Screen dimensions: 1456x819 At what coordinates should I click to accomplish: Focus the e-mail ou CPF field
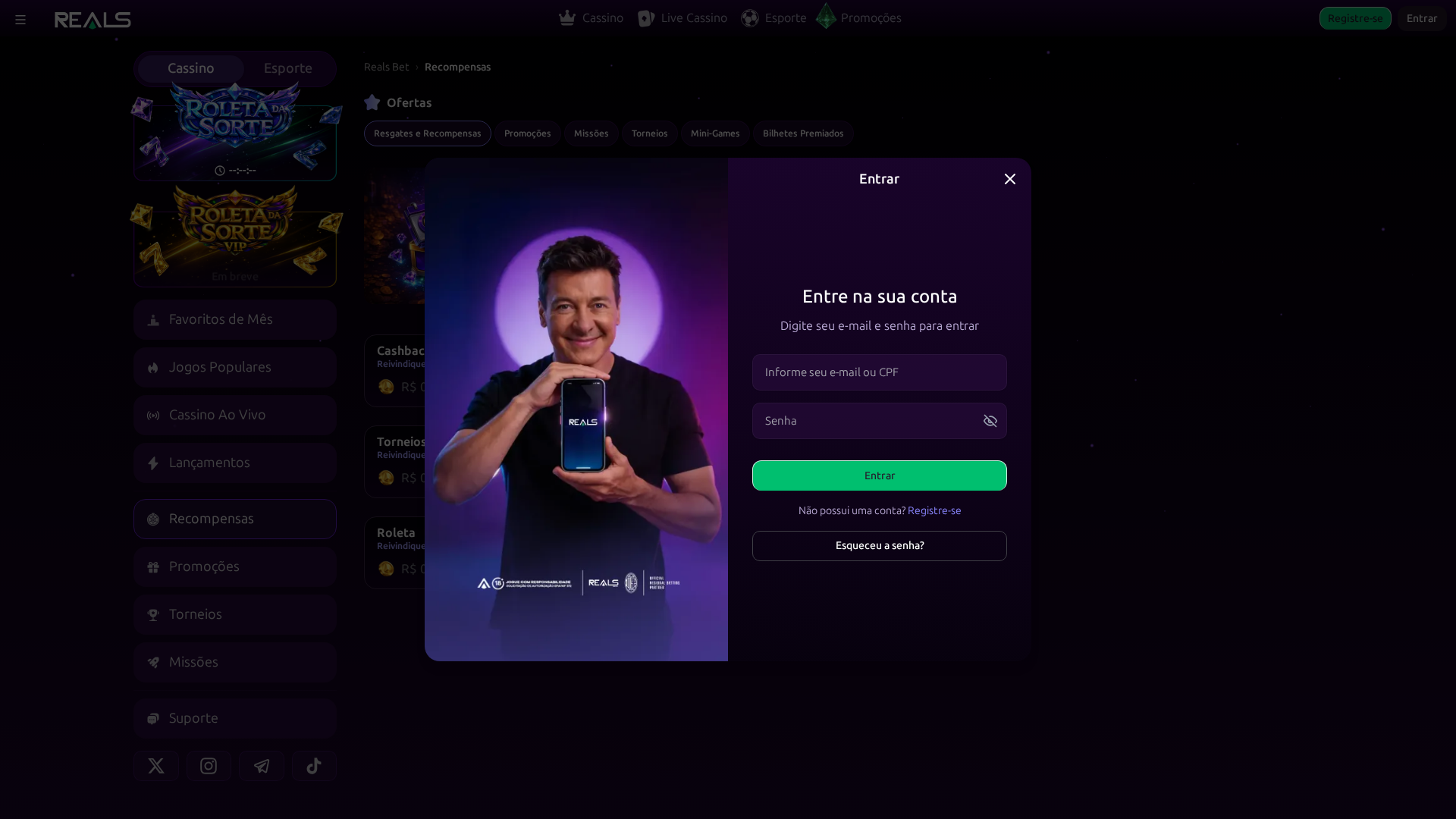(x=880, y=372)
